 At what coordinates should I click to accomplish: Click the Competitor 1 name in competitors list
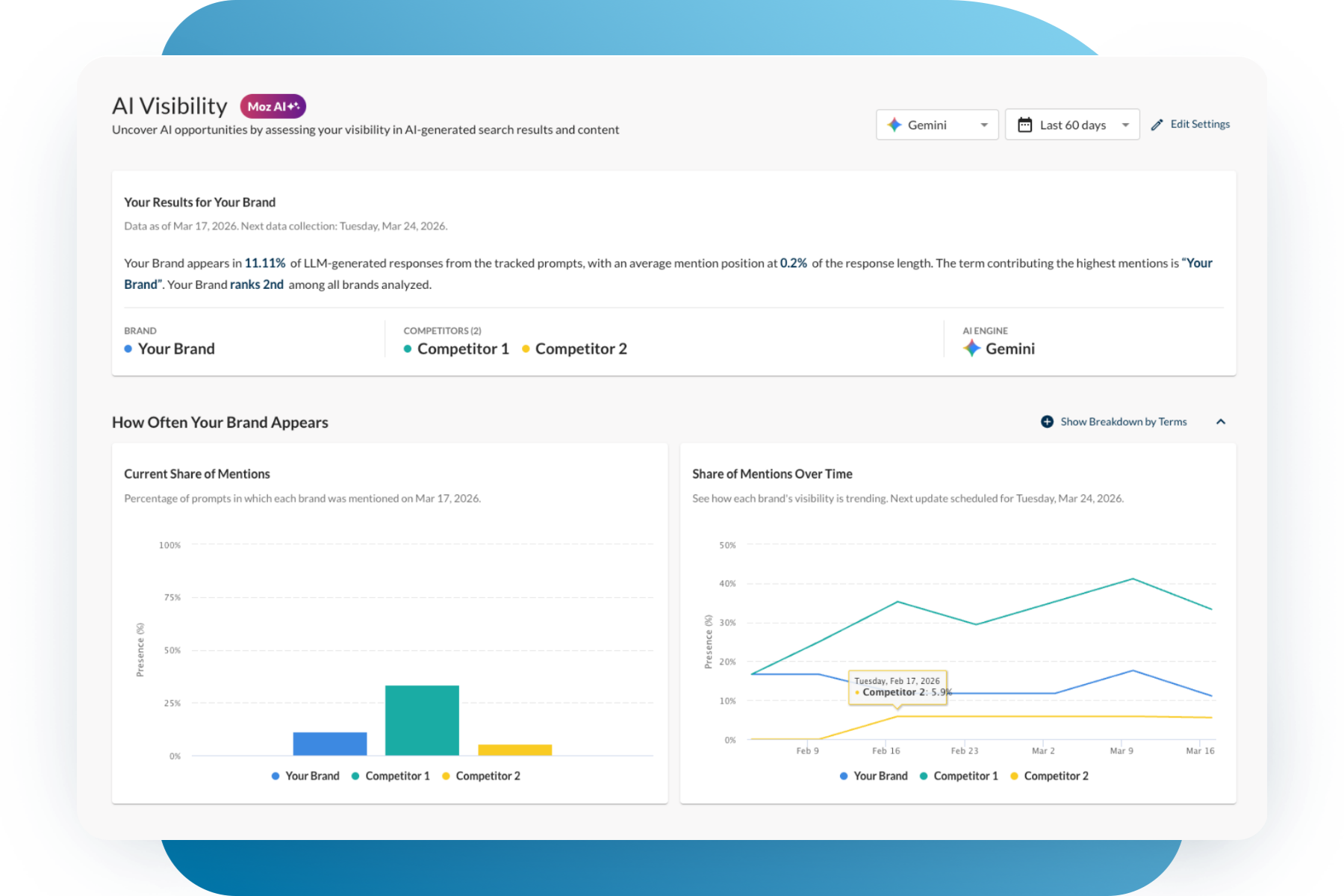[463, 349]
